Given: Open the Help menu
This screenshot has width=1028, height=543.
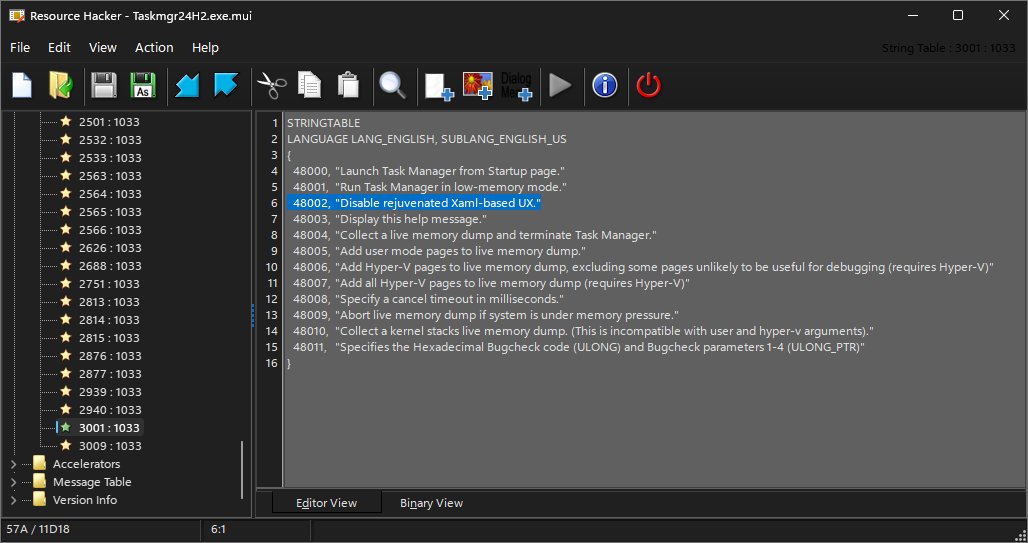Looking at the screenshot, I should click(x=205, y=47).
